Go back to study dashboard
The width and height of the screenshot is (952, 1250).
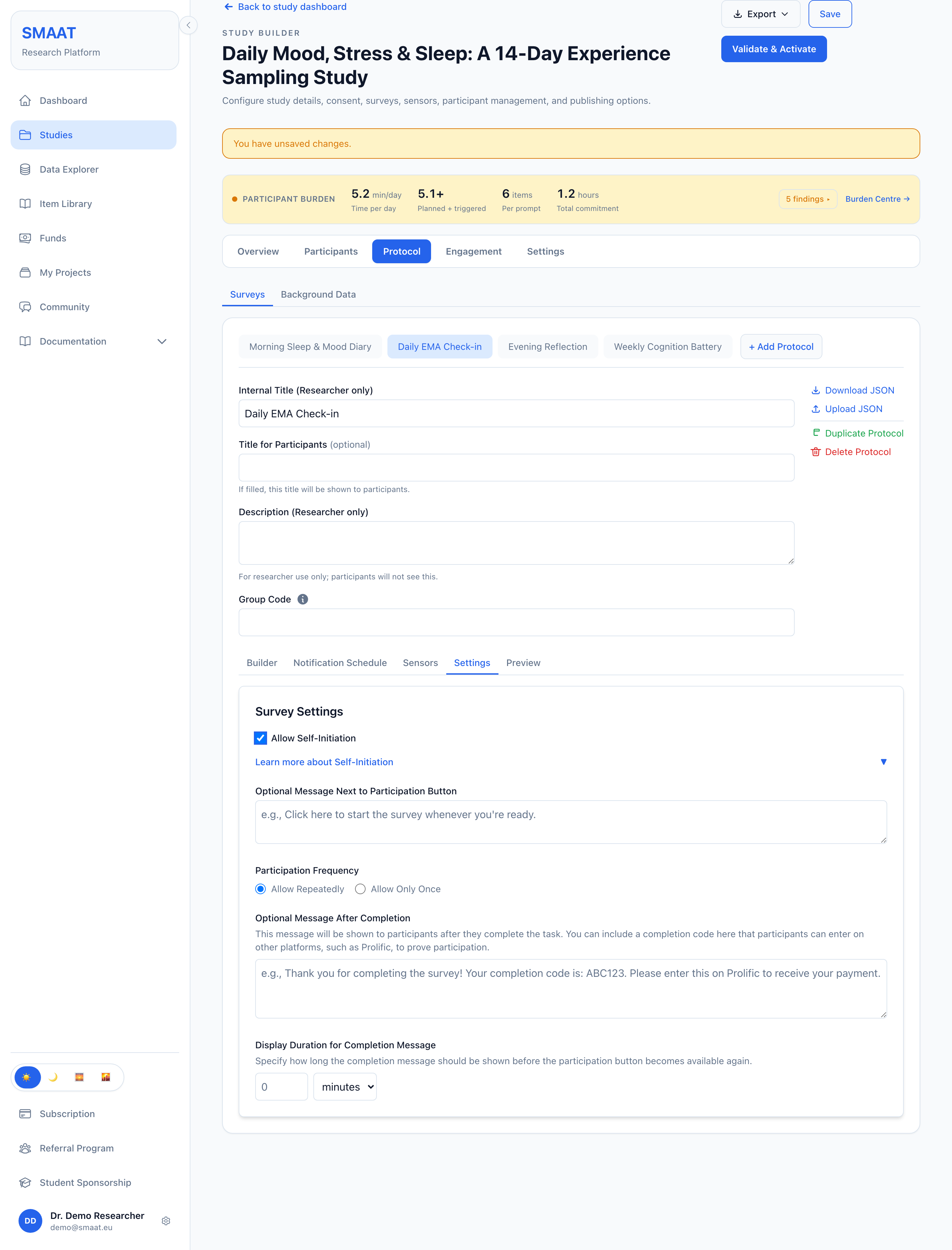pyautogui.click(x=285, y=7)
